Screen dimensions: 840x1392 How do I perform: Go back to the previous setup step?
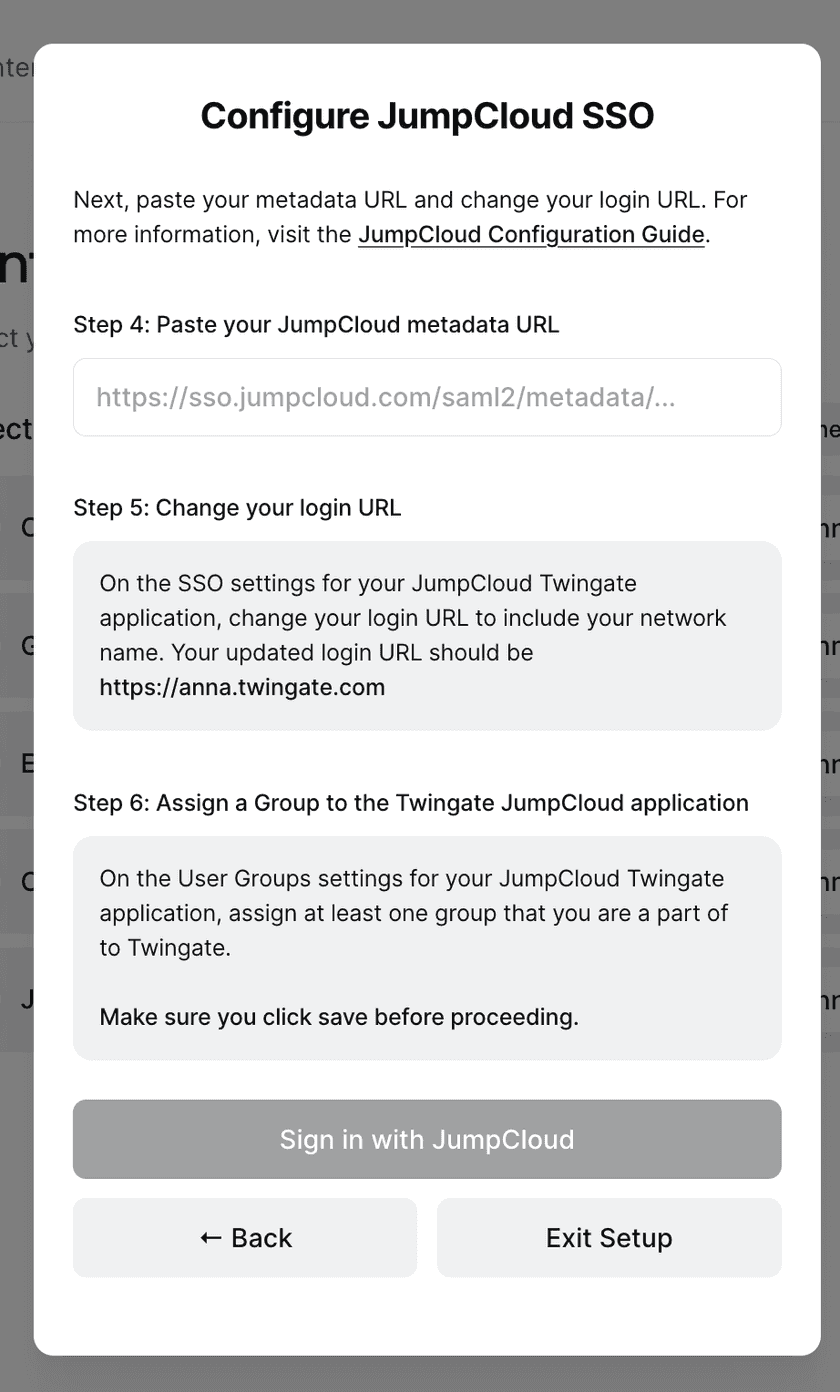(x=245, y=1238)
